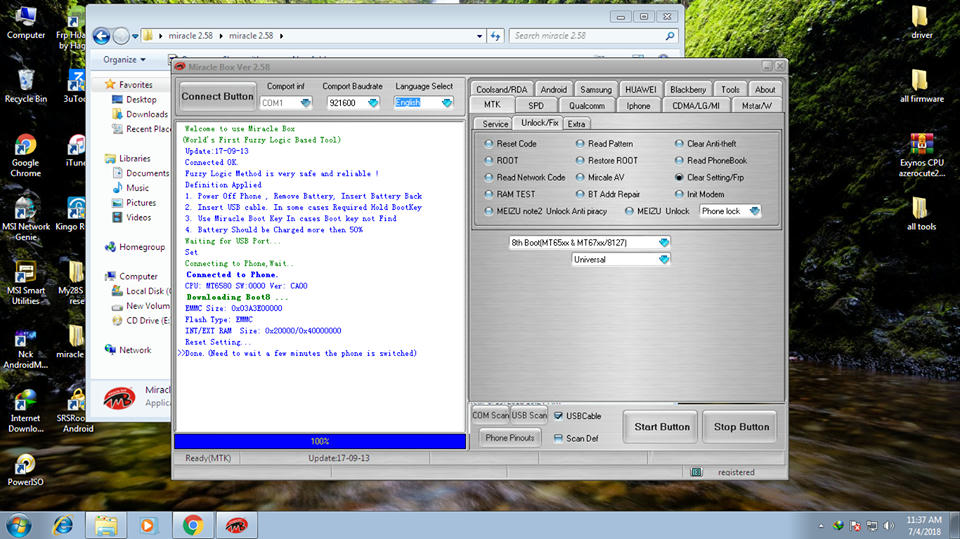
Task: Select Read Network Code option
Action: [x=489, y=178]
